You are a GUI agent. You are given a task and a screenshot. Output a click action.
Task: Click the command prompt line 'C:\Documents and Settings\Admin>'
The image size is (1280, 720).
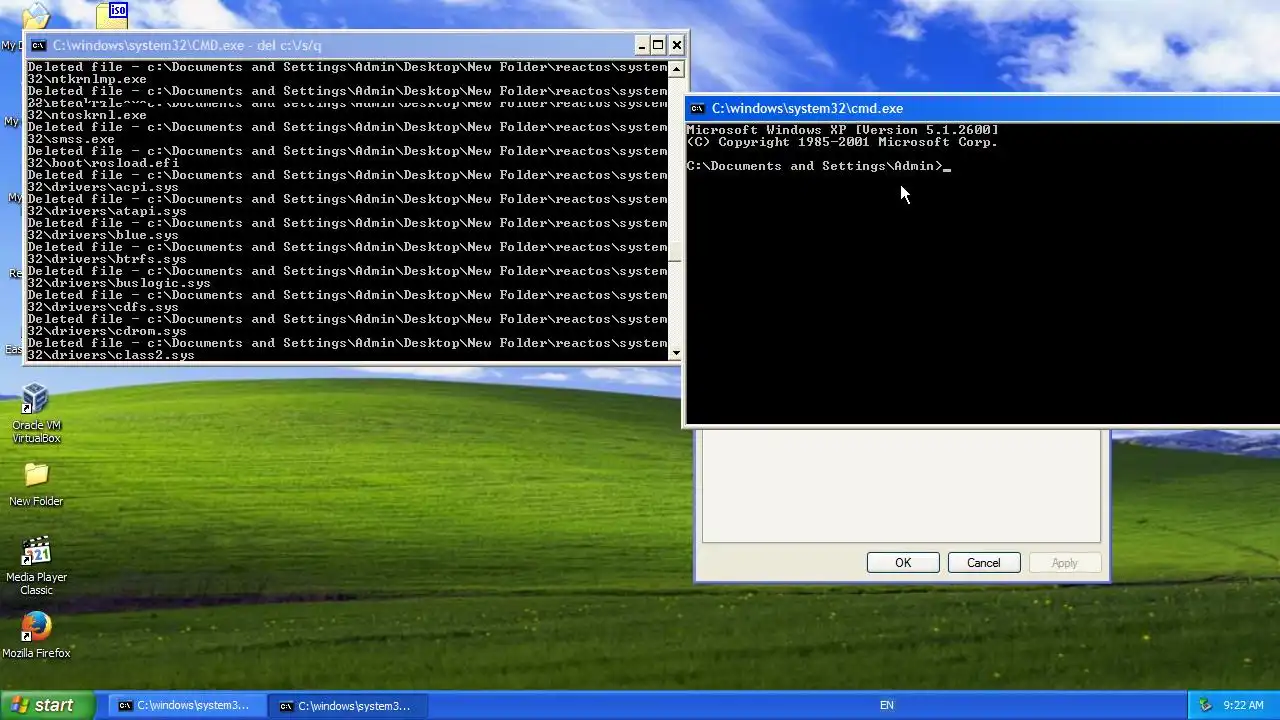point(816,166)
